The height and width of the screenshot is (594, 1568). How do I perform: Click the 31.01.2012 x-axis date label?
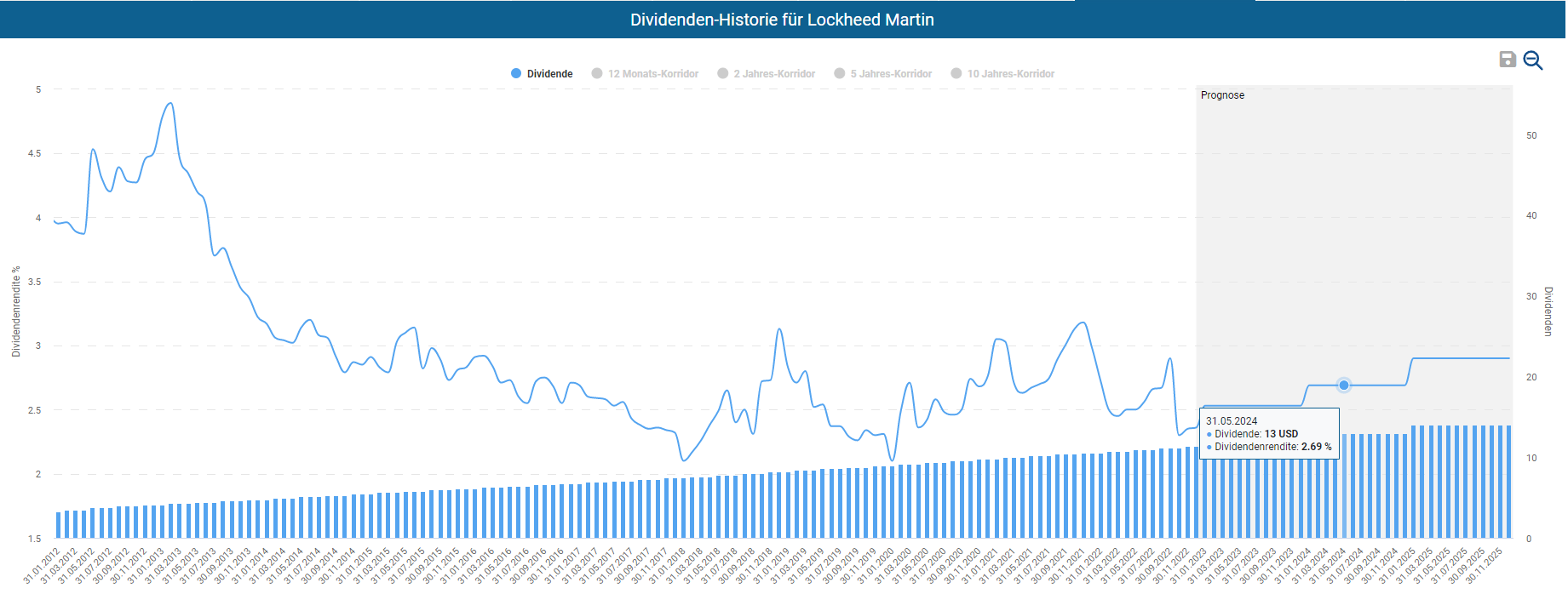click(41, 567)
